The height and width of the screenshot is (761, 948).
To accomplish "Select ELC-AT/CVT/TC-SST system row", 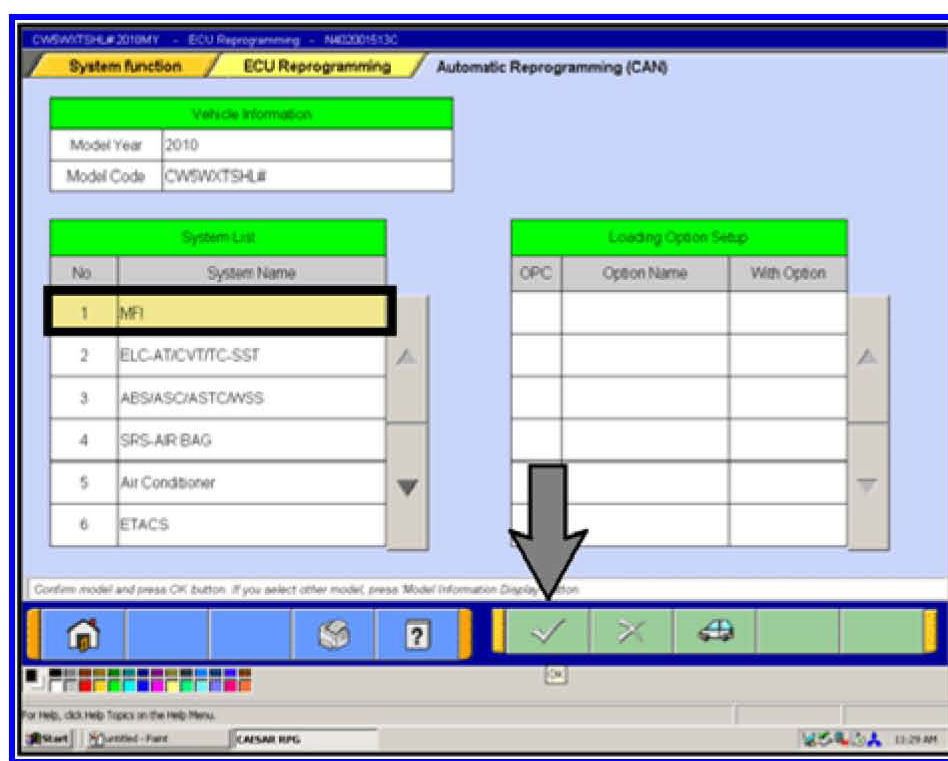I will coord(250,356).
